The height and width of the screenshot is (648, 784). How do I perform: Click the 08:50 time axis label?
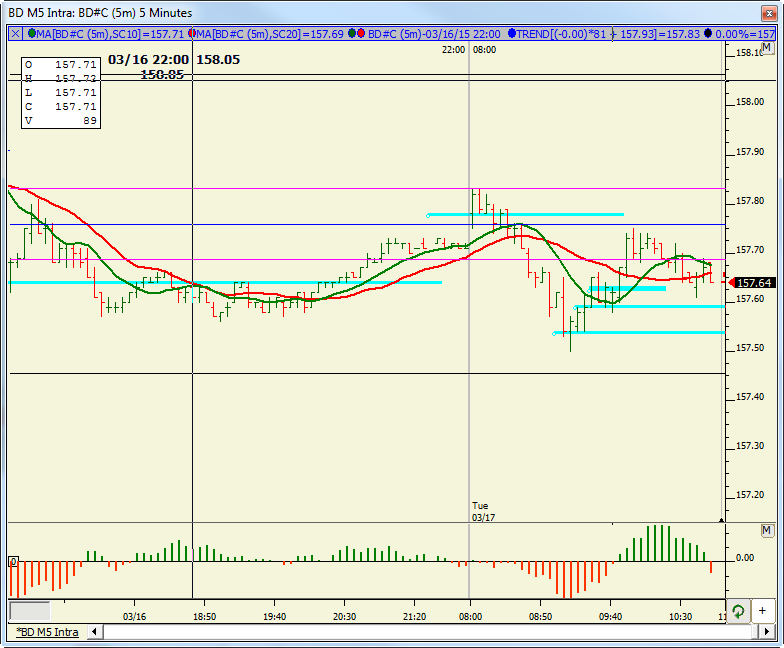click(x=540, y=616)
